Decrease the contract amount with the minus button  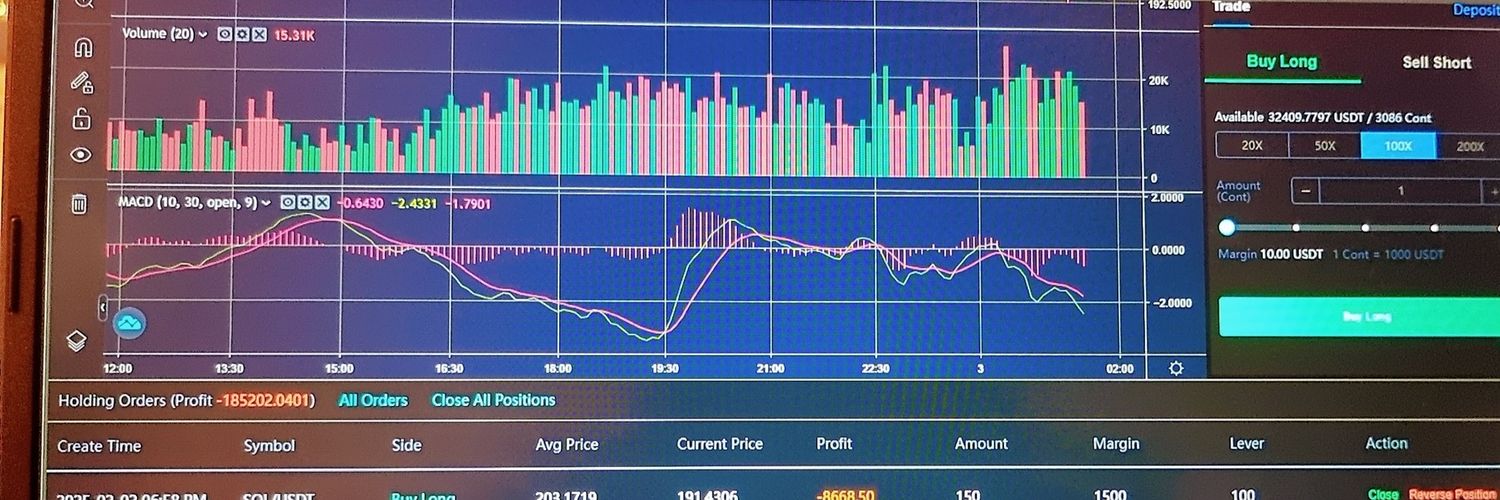[x=1306, y=190]
